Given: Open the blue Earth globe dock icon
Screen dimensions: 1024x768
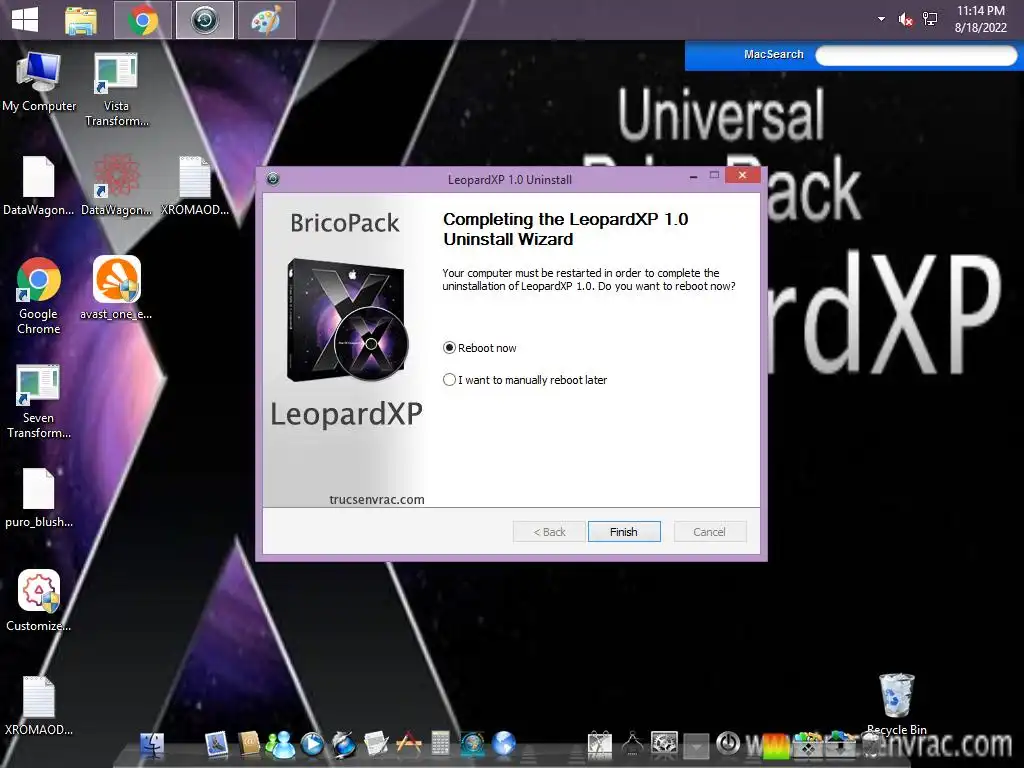Looking at the screenshot, I should [504, 743].
